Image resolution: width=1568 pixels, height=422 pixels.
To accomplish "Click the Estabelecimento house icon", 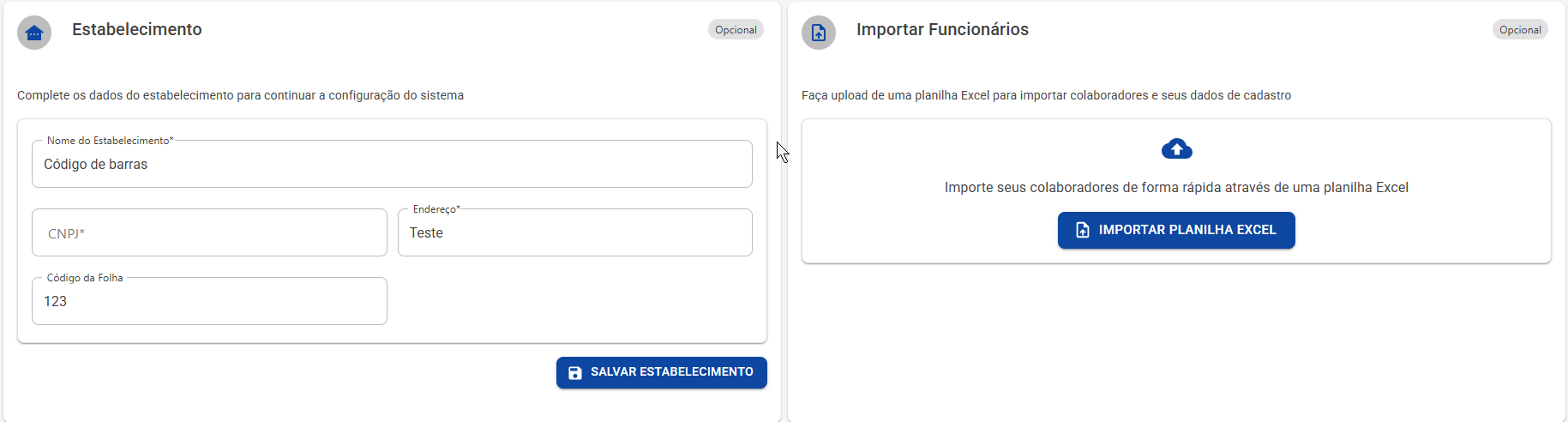I will point(34,33).
